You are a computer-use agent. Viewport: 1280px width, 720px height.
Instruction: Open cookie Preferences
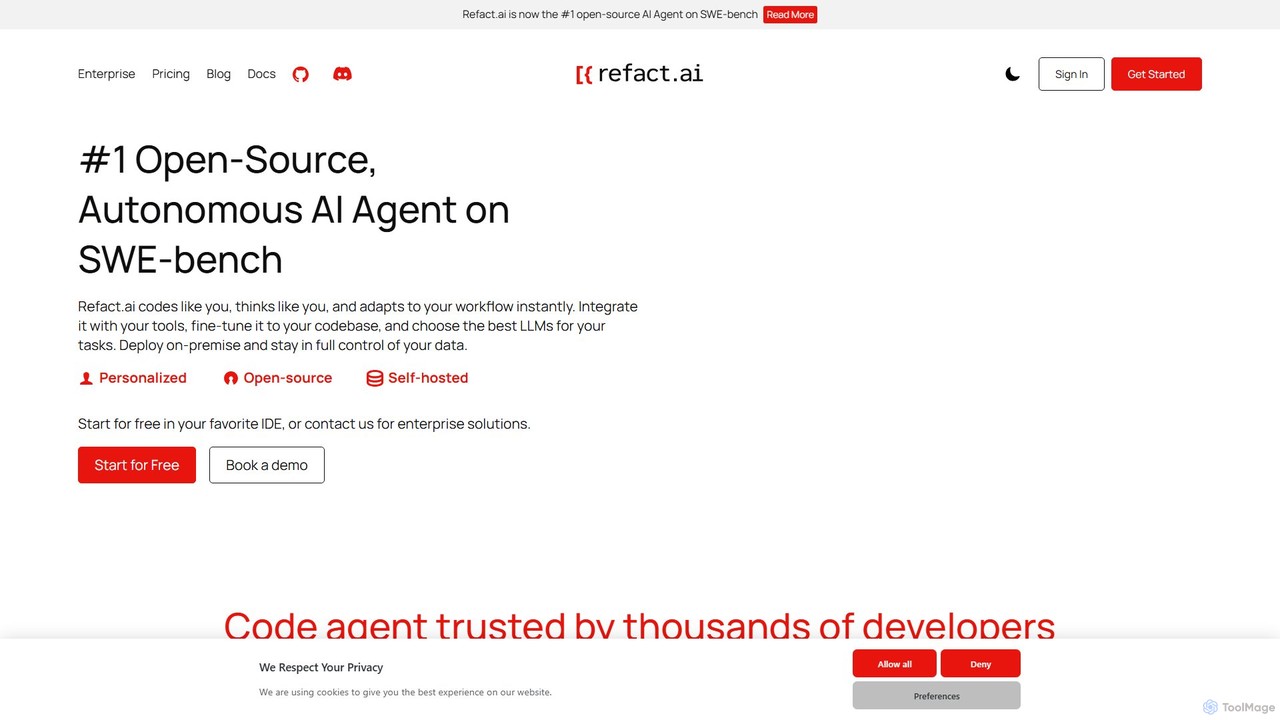(936, 696)
